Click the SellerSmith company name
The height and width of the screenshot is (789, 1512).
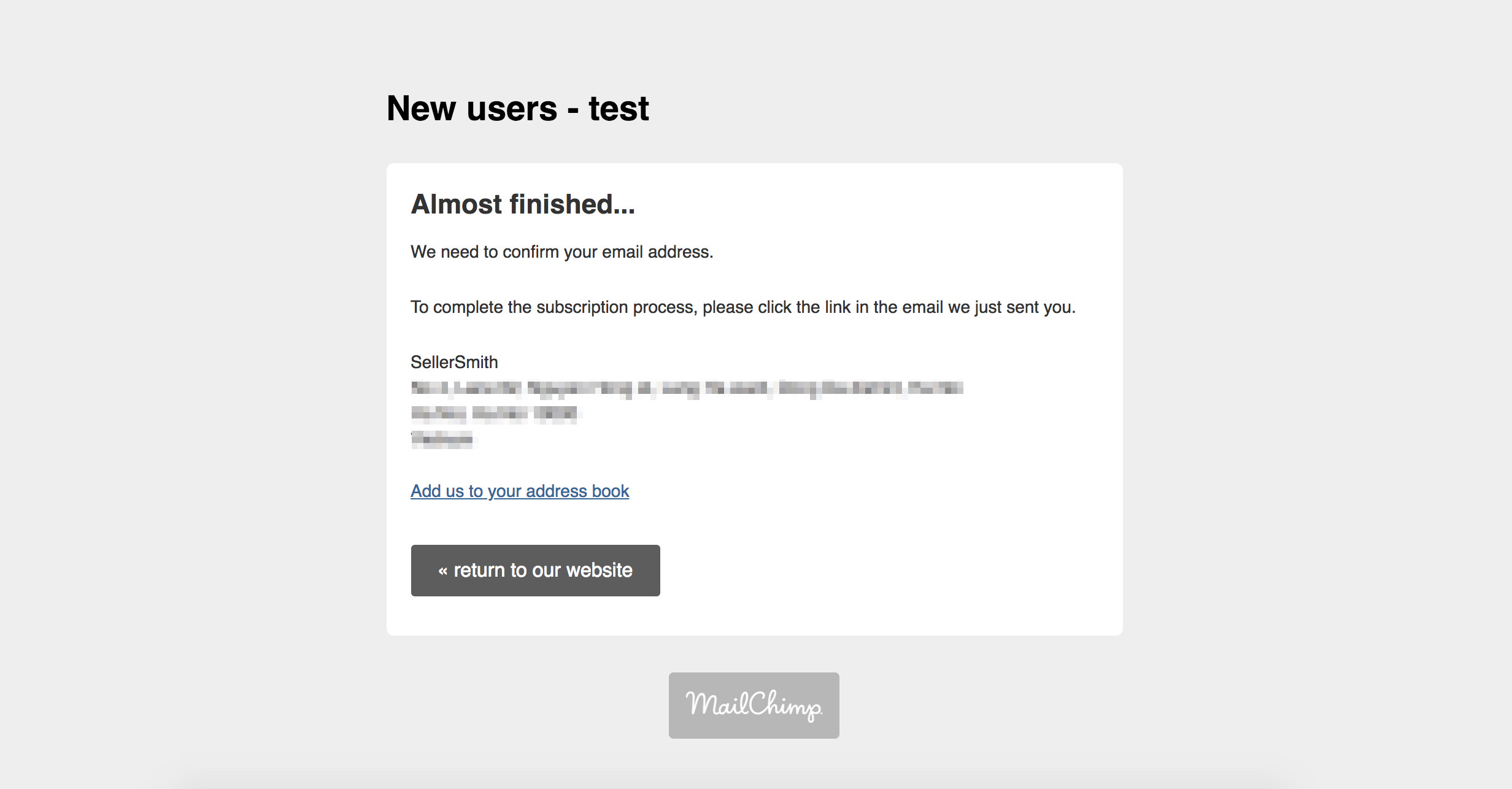coord(454,362)
